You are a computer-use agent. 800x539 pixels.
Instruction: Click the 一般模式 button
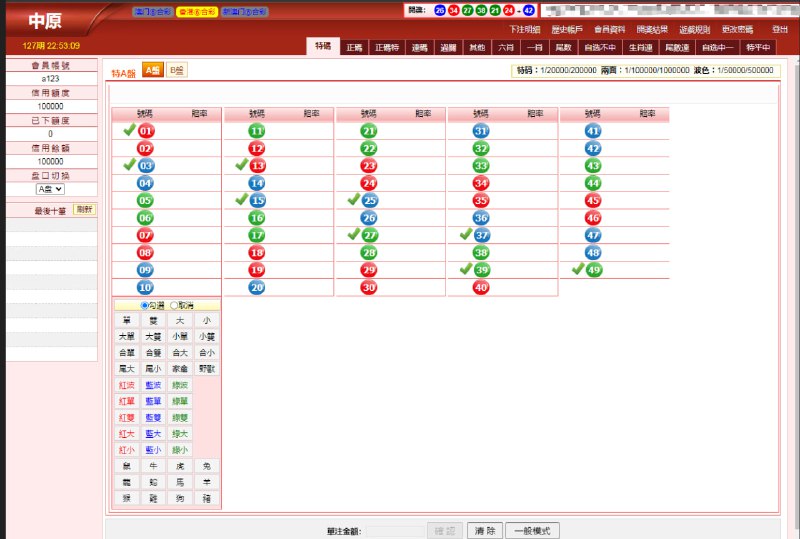(532, 531)
